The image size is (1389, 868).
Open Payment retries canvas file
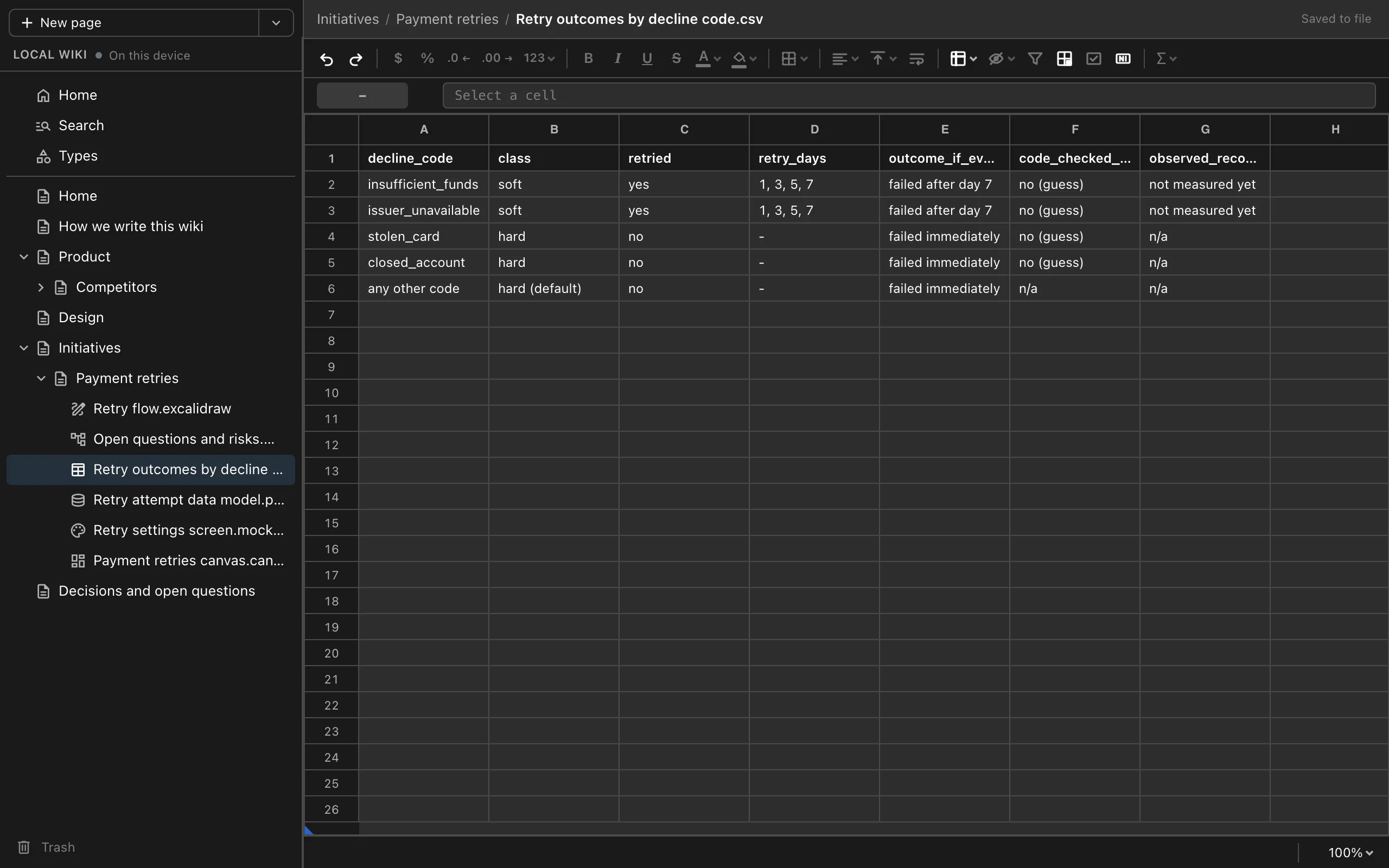(151, 561)
